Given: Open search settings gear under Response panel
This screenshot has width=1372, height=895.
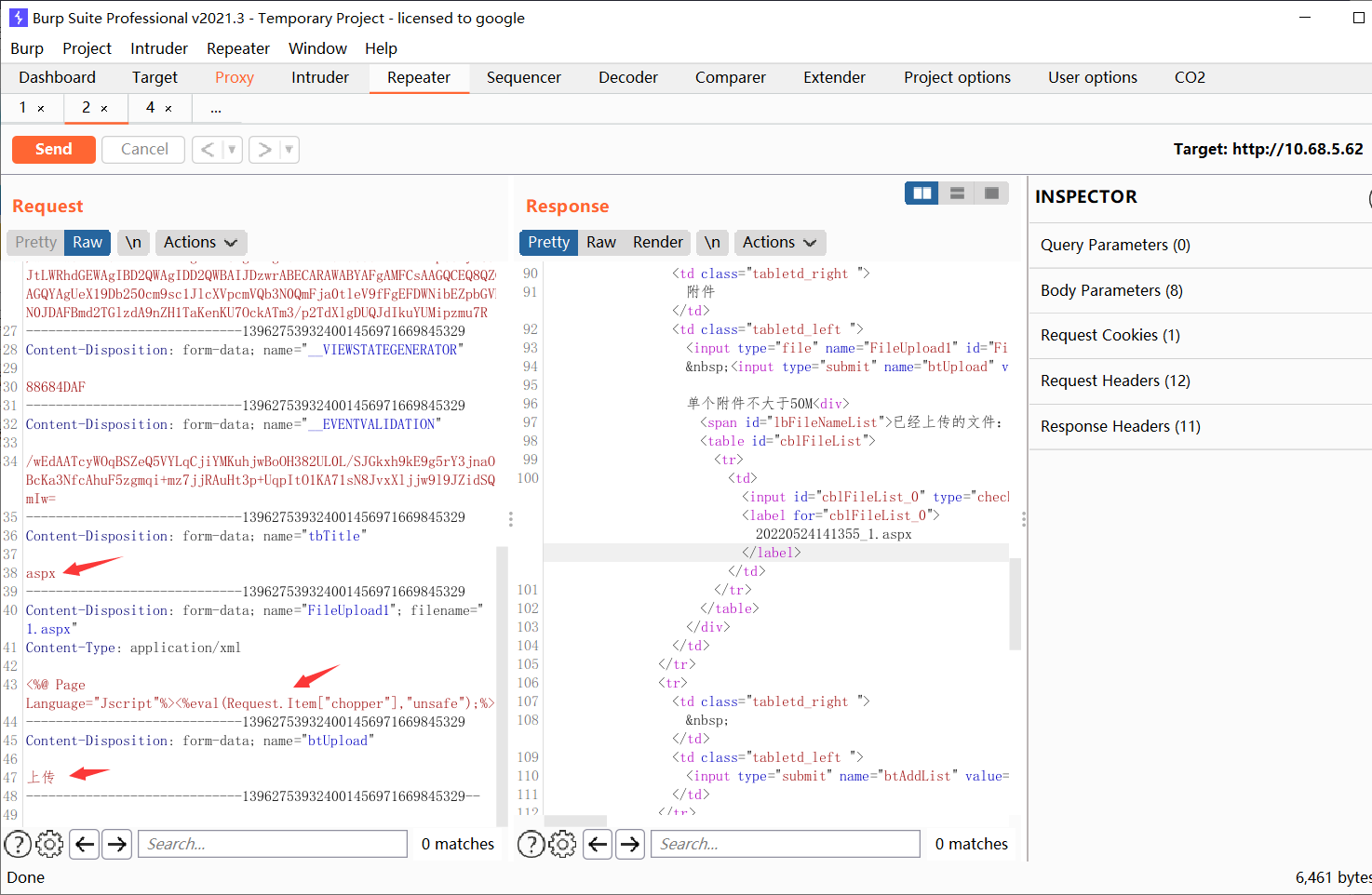Looking at the screenshot, I should [x=562, y=844].
